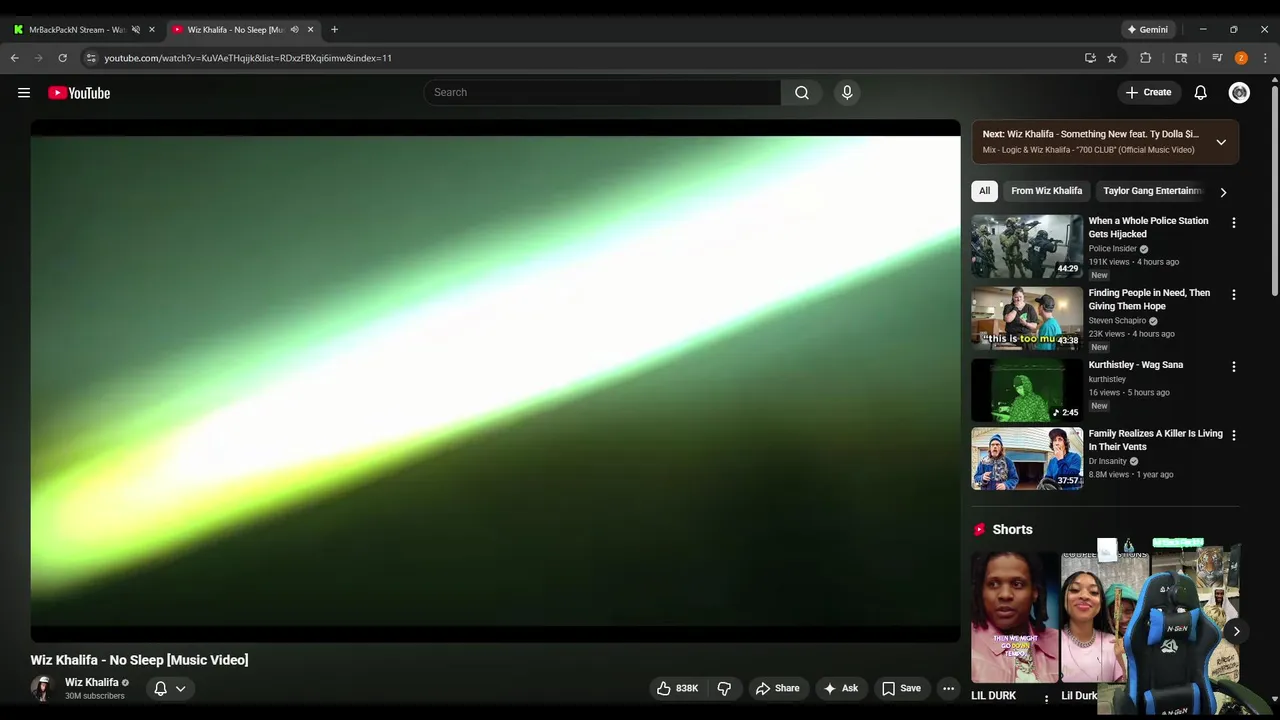Select the Taylor Gang Entertainment chip
The width and height of the screenshot is (1280, 720).
point(1152,191)
